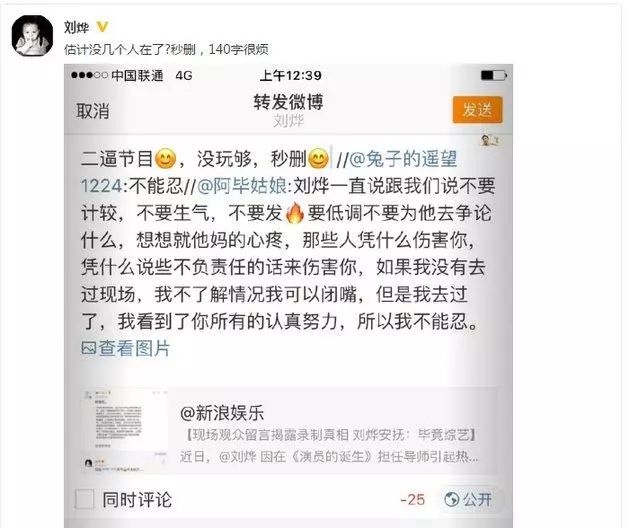
Task: Click Liu Ye's profile avatar
Action: point(32,35)
